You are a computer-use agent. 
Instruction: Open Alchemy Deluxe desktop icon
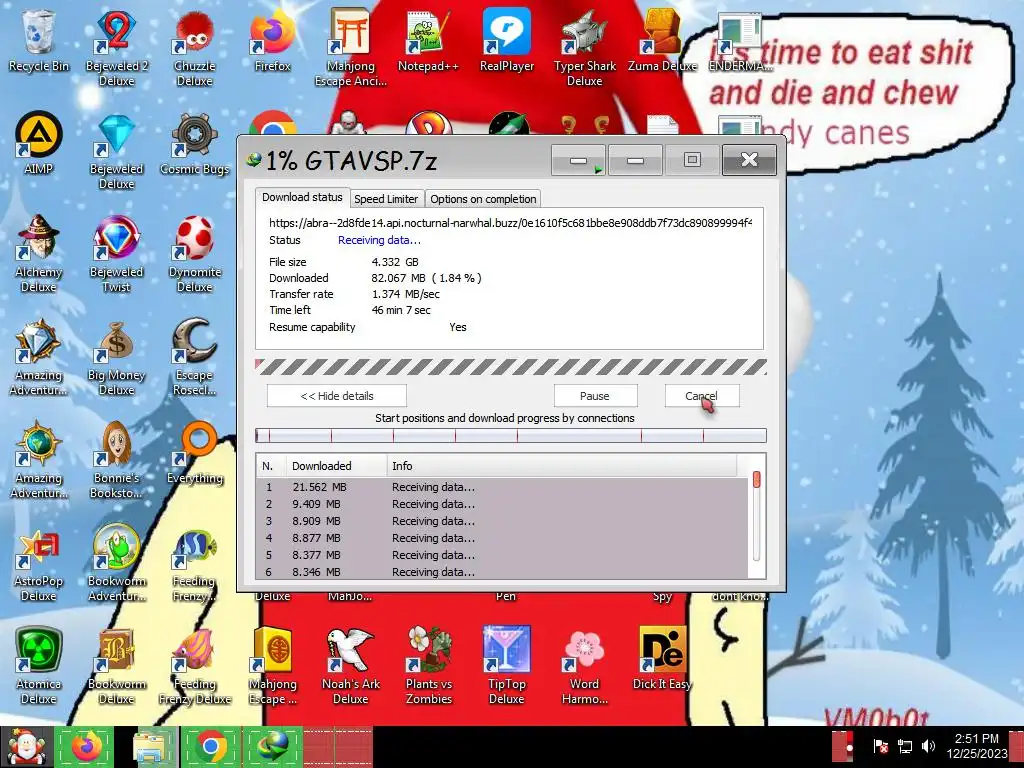39,254
